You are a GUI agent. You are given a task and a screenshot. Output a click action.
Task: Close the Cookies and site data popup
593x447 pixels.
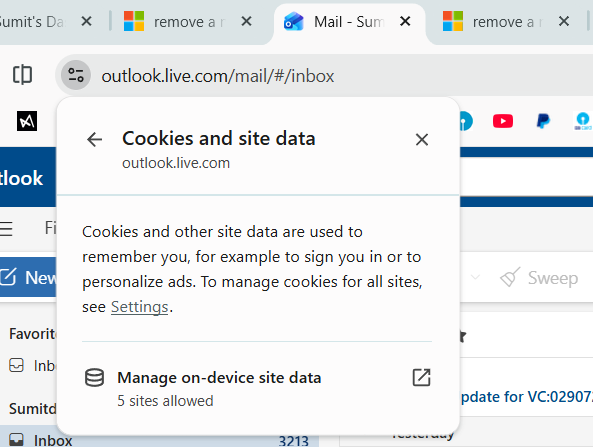click(x=422, y=140)
